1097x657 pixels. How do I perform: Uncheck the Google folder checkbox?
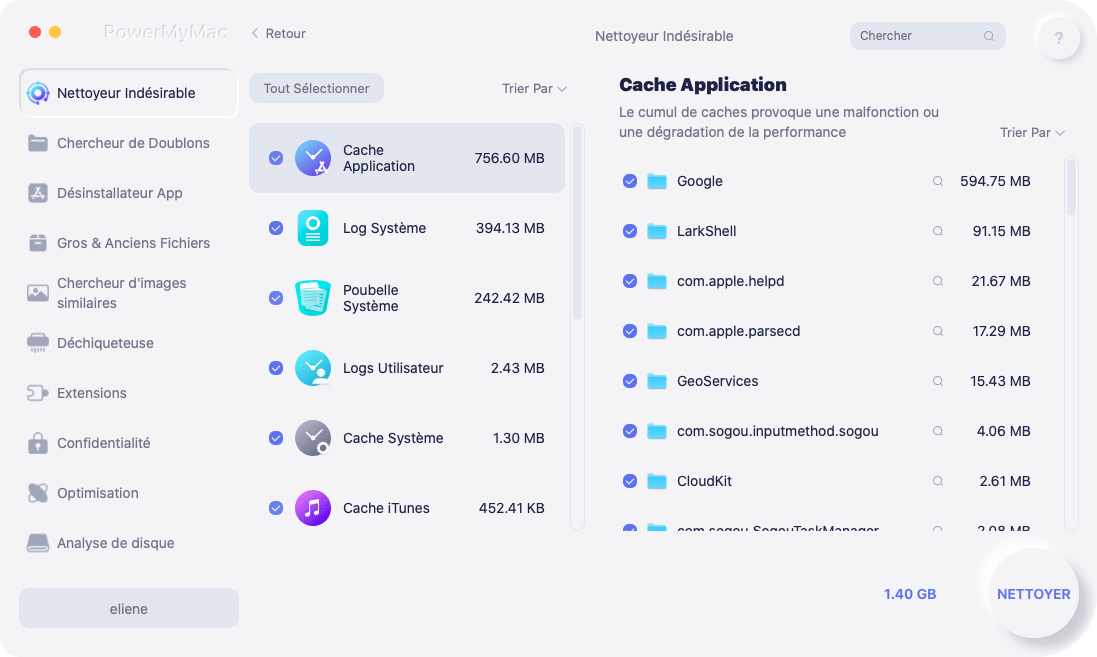(630, 181)
